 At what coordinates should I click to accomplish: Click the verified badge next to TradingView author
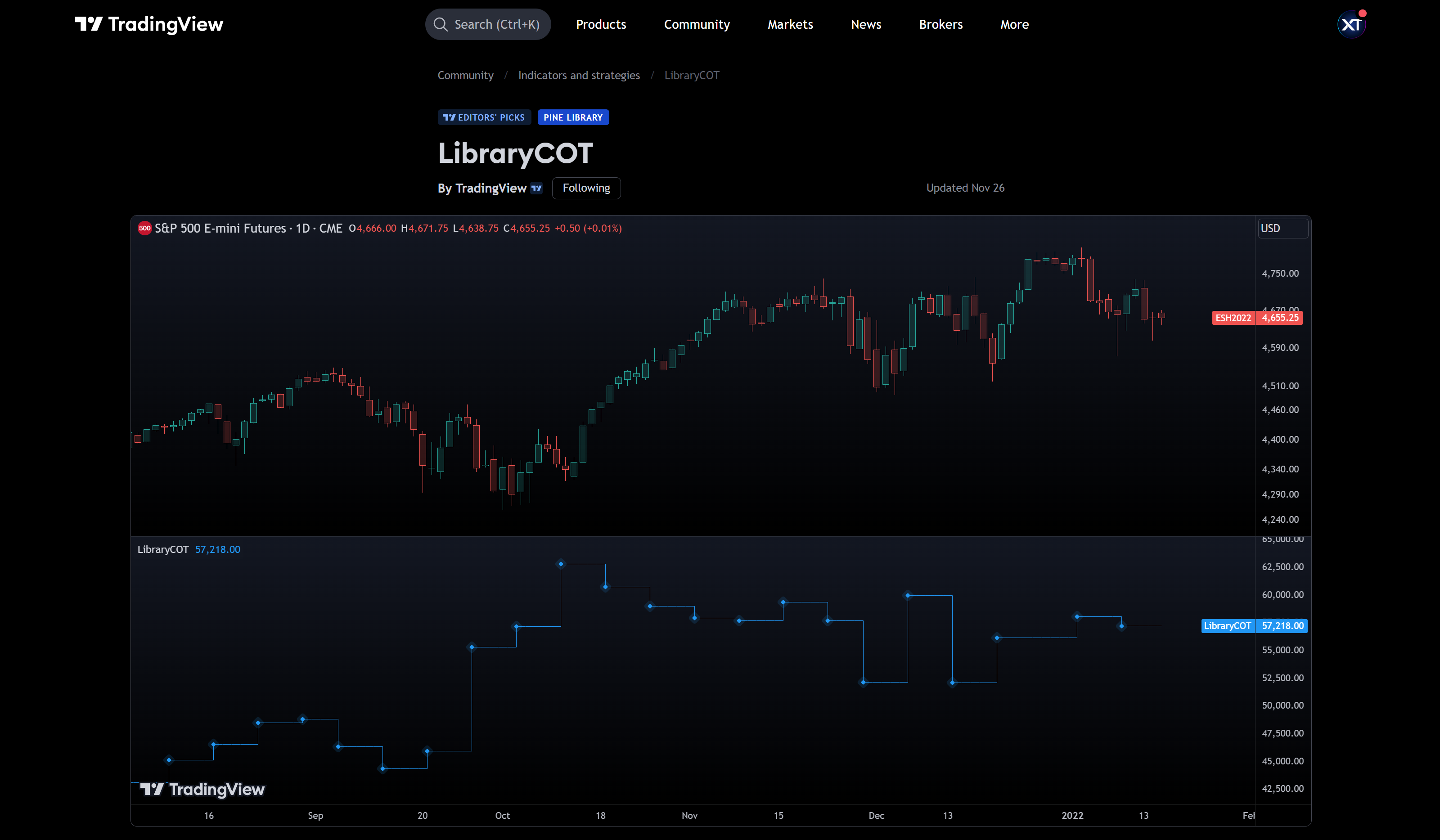click(x=535, y=188)
